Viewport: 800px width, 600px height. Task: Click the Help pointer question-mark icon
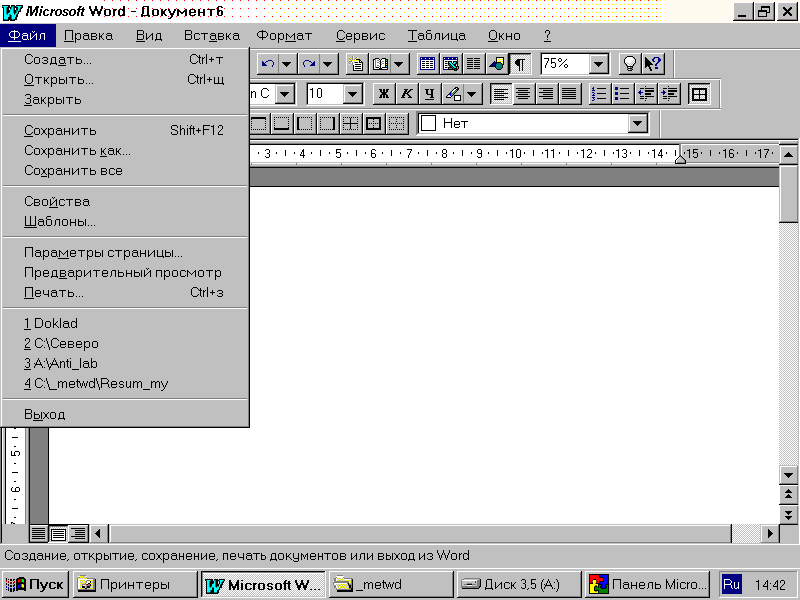pos(653,63)
